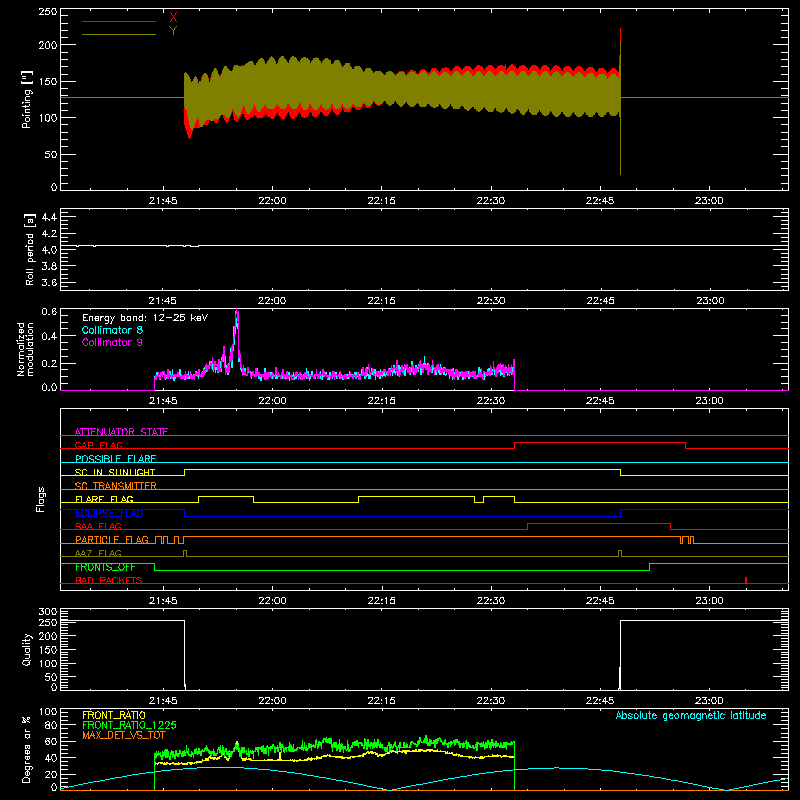Click the SAA_FLAG label
The width and height of the screenshot is (800, 800).
98,526
